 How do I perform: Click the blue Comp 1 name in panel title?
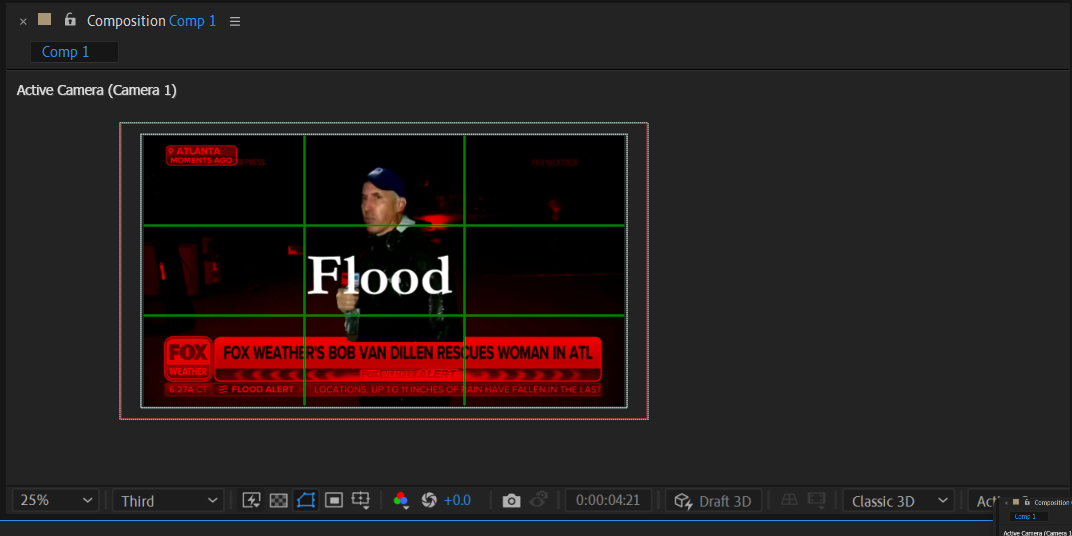click(x=192, y=21)
